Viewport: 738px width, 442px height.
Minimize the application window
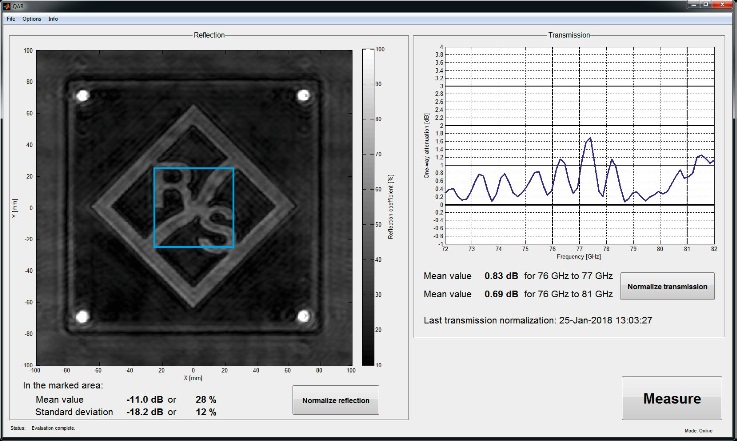coord(694,4)
